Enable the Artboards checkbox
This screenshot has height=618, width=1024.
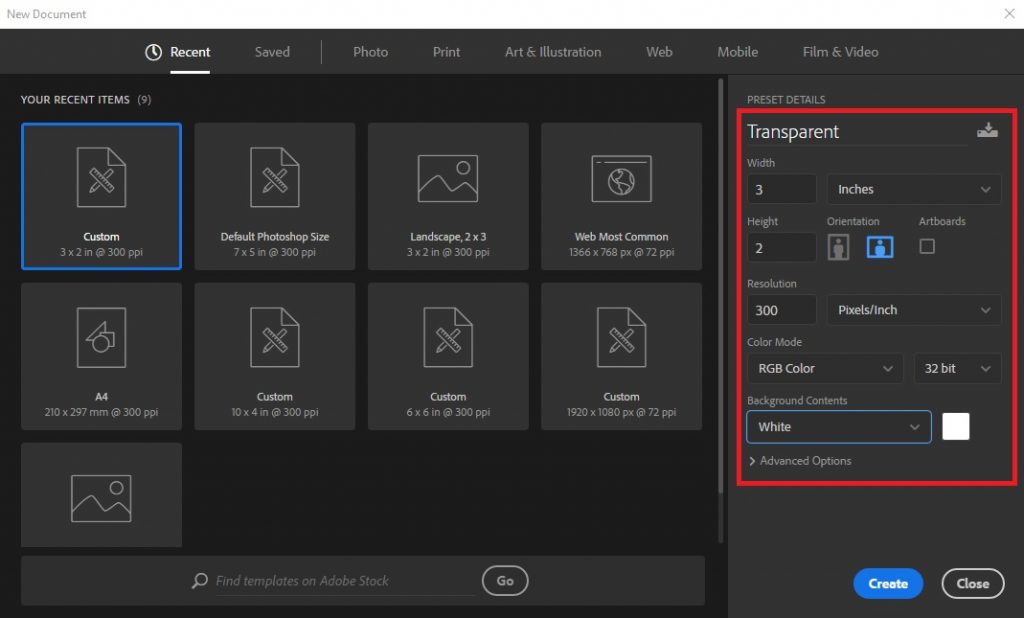[x=927, y=246]
